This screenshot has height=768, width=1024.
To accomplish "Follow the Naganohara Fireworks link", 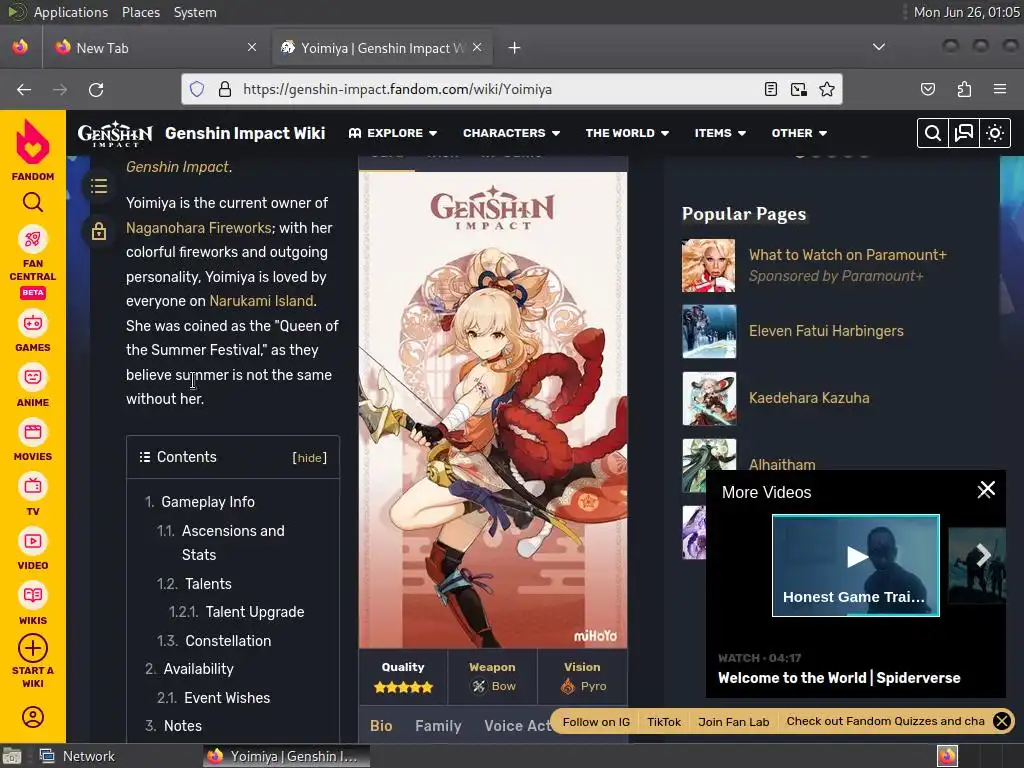I will click(x=199, y=228).
